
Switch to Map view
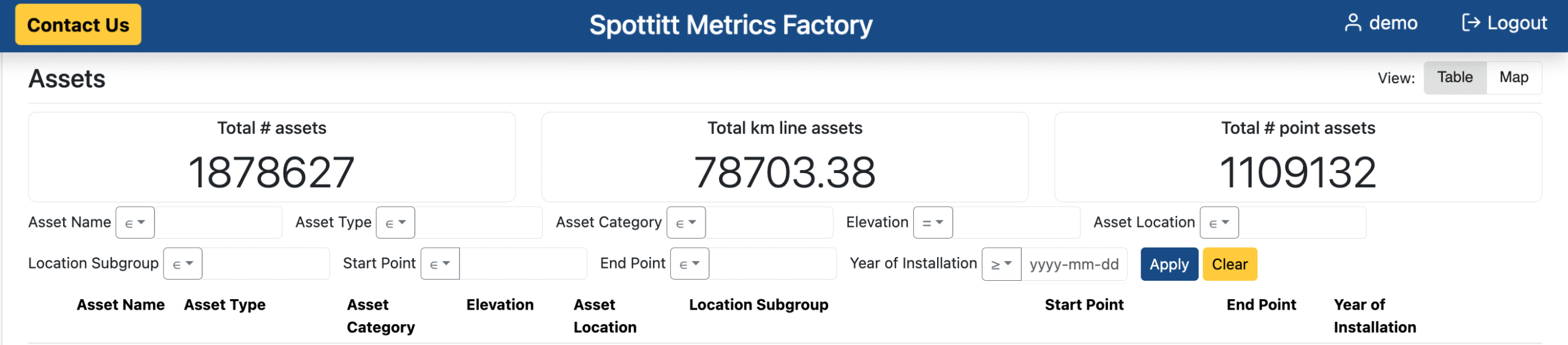pos(1513,78)
